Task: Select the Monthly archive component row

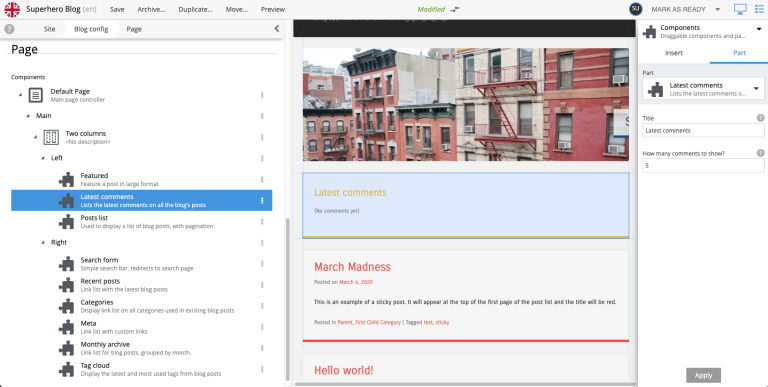Action: click(x=142, y=348)
